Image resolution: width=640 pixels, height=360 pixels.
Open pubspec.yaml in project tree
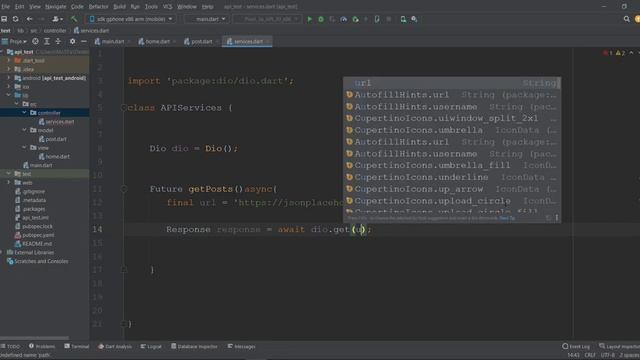(35, 235)
